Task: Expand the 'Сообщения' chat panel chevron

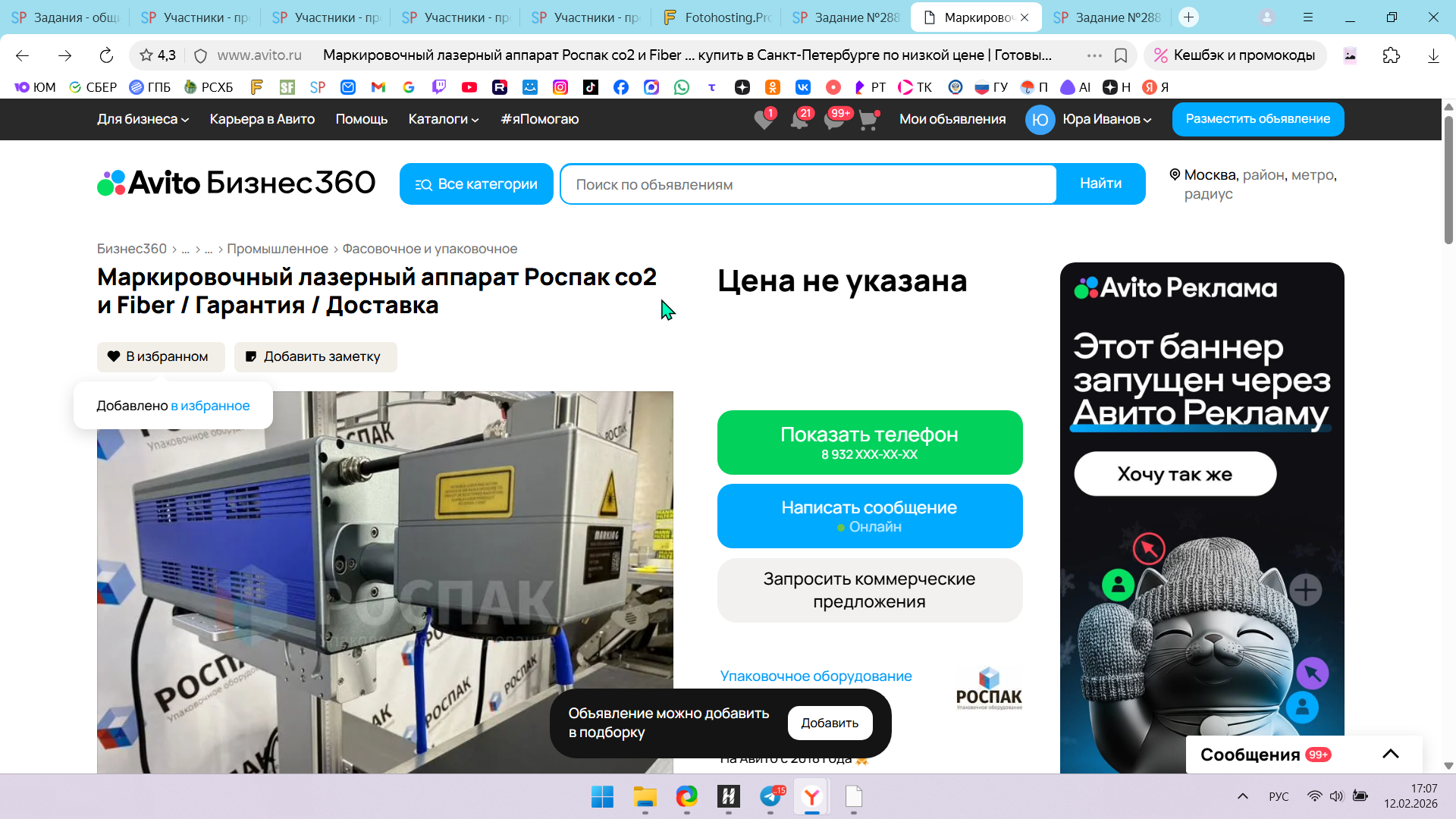Action: (x=1390, y=754)
